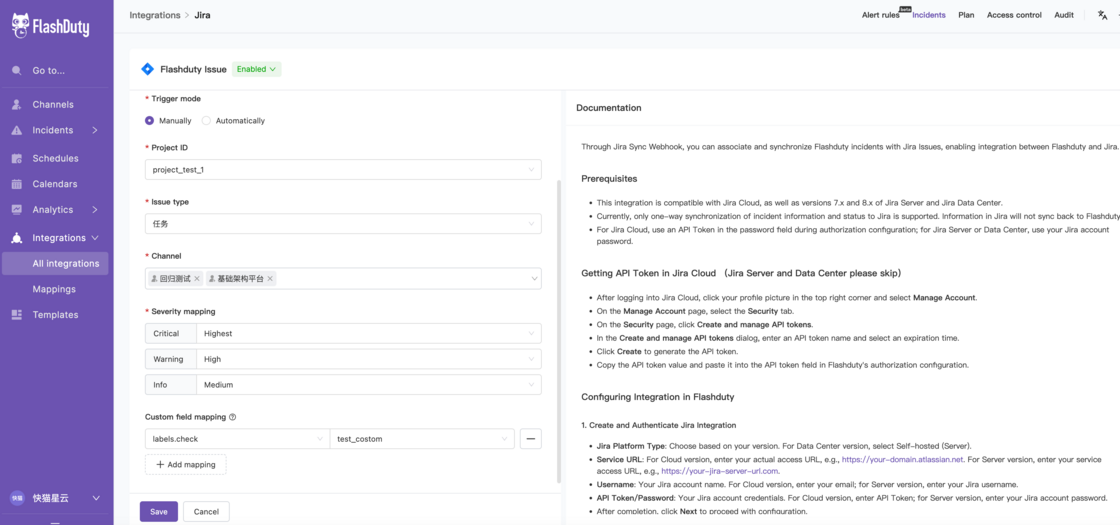Click the Configuring Integration in Flashduty heading
Image resolution: width=1120 pixels, height=525 pixels.
tap(658, 396)
